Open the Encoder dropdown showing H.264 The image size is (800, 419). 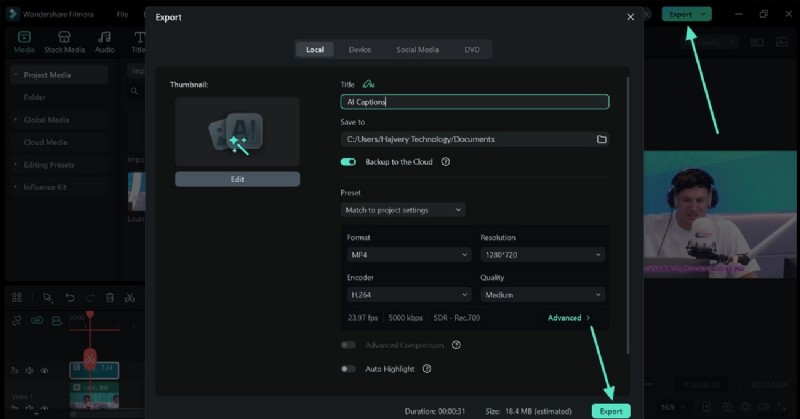408,294
